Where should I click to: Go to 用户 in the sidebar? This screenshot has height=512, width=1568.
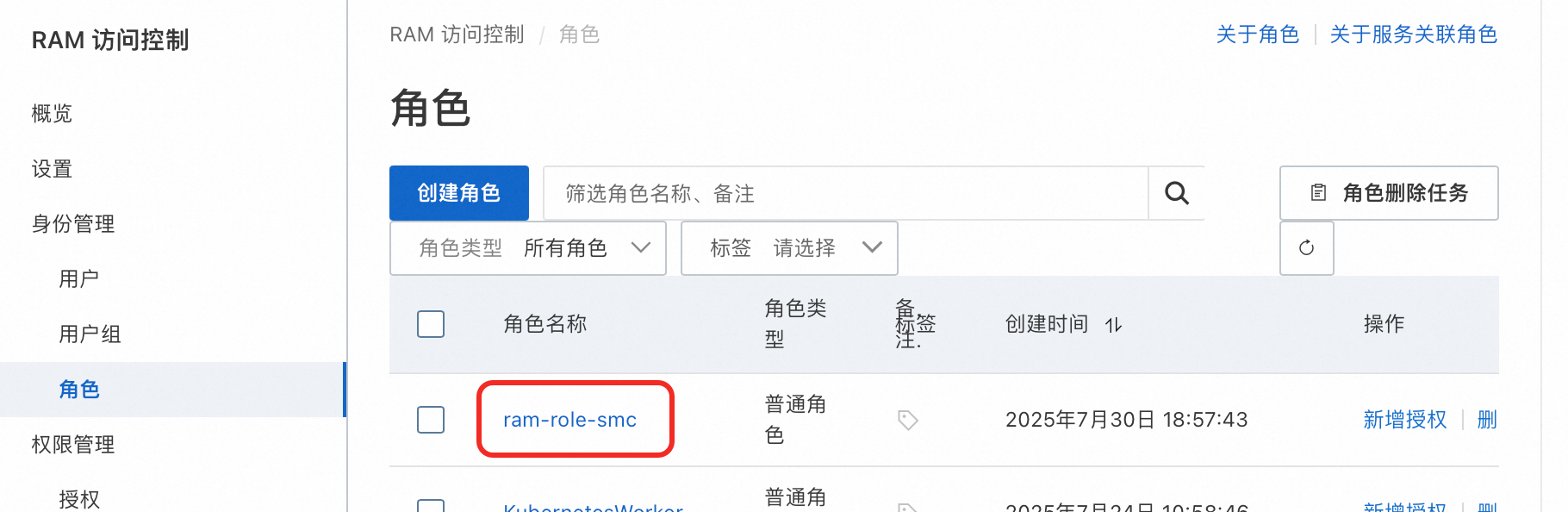(x=79, y=279)
